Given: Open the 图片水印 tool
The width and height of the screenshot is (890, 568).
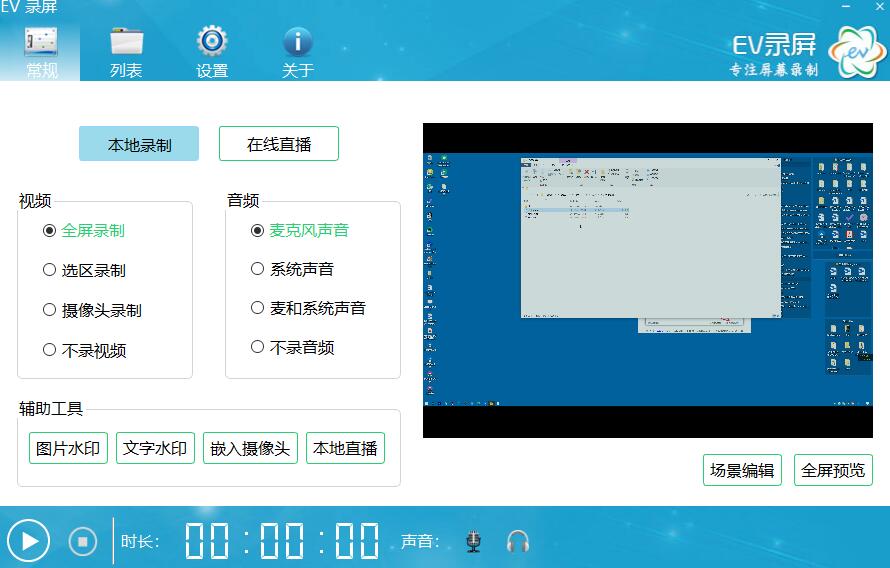Looking at the screenshot, I should [x=68, y=448].
